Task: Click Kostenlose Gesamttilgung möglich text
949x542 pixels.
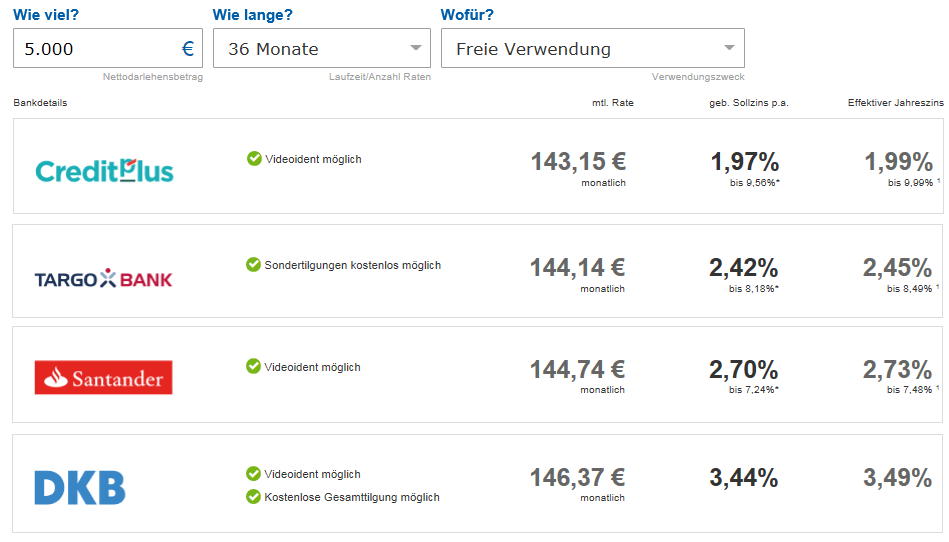Action: [x=352, y=497]
